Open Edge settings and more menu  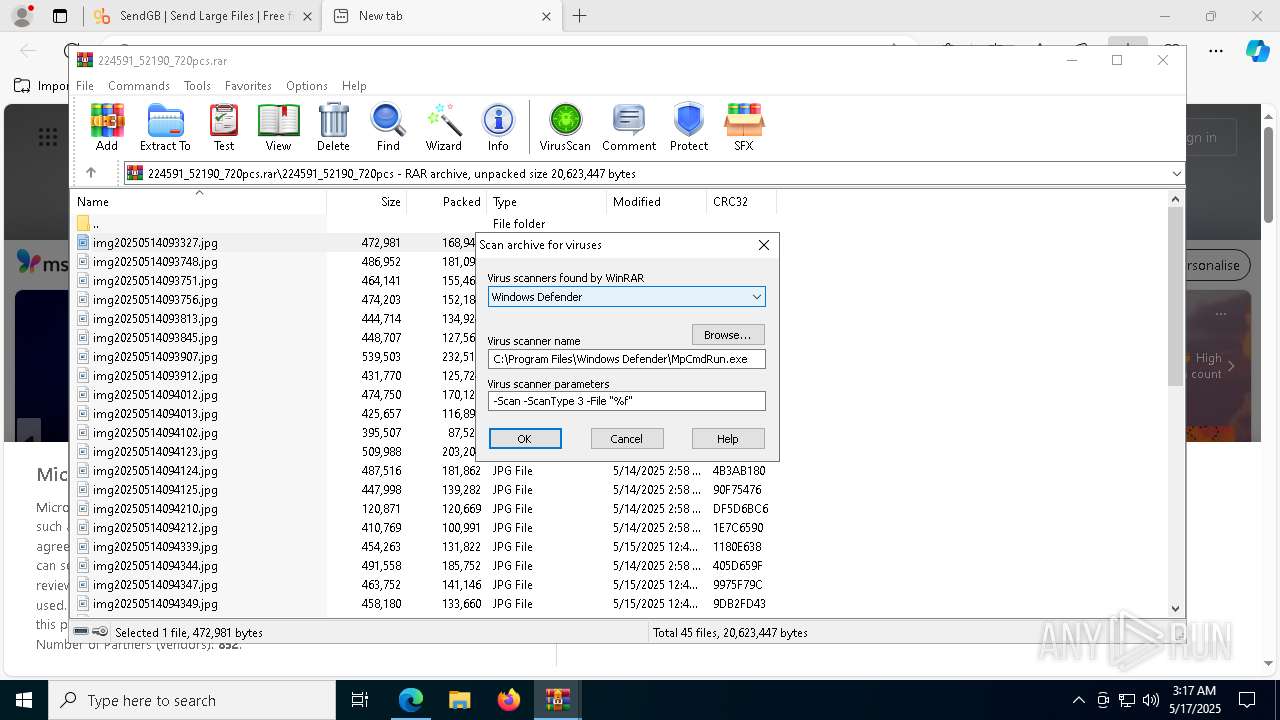[1216, 51]
